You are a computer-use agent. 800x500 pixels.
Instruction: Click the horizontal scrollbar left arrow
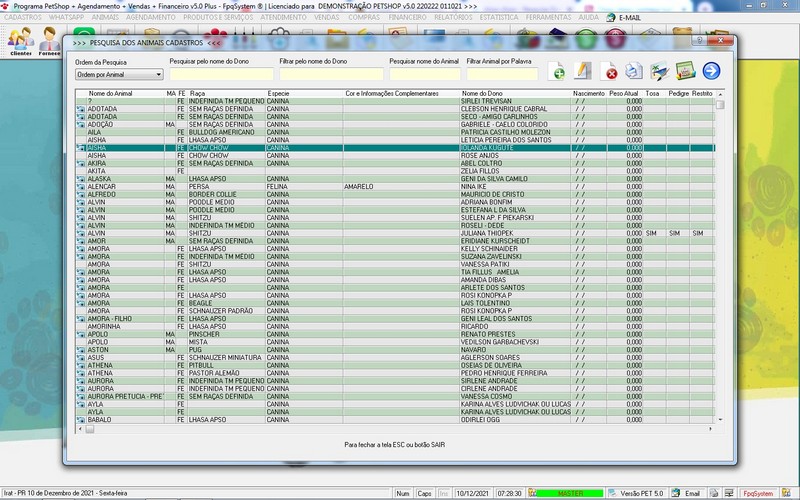point(80,429)
